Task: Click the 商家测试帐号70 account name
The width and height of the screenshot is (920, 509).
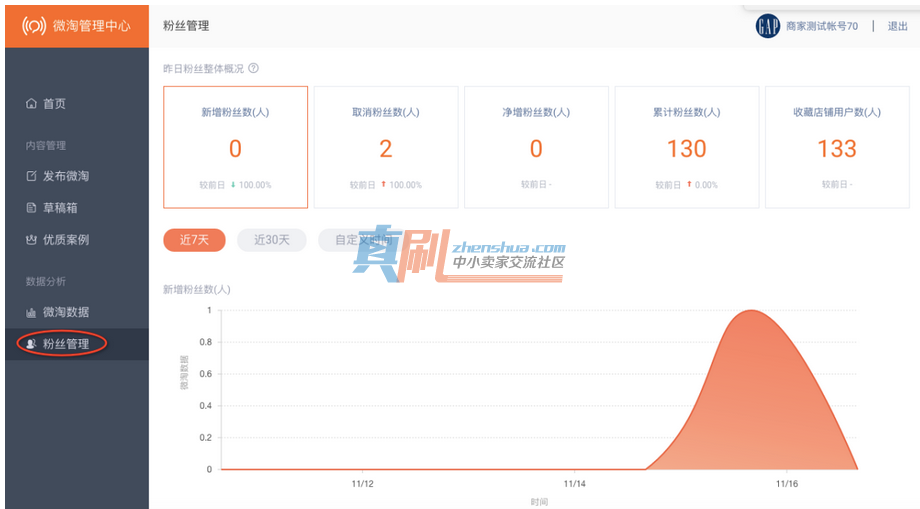Action: [821, 26]
